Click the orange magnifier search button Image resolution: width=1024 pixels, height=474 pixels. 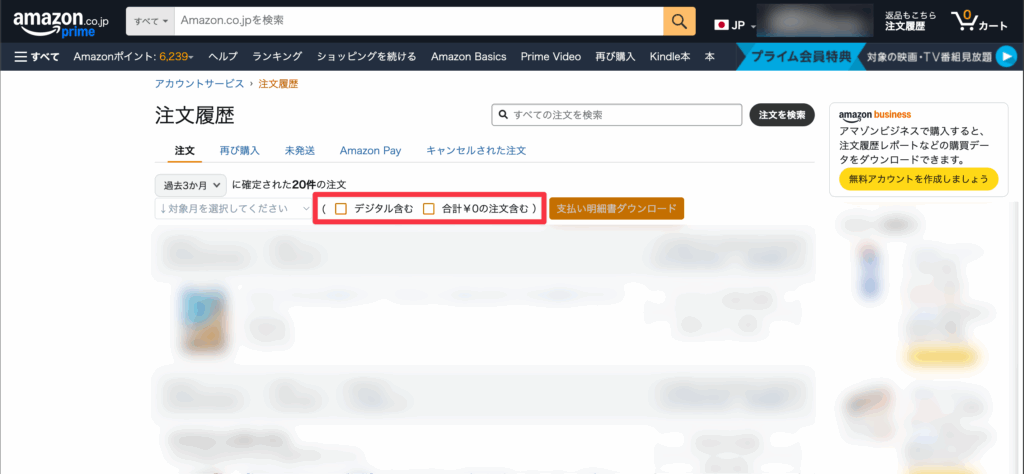pos(679,22)
